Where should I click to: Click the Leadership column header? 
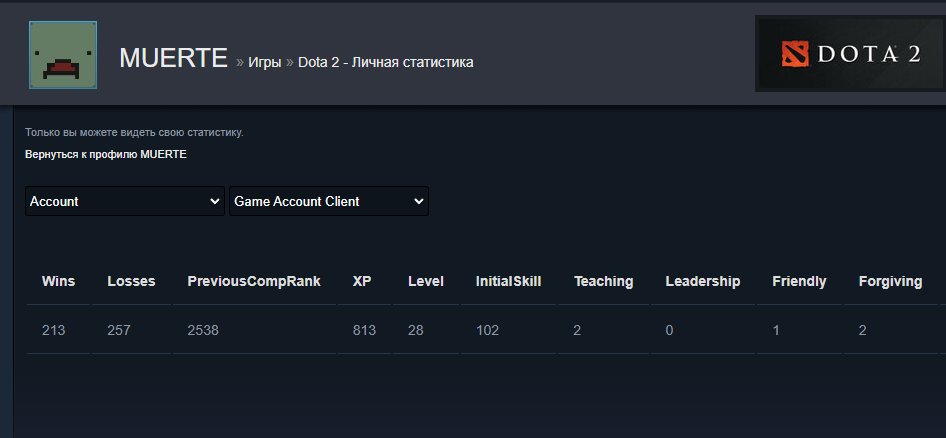click(703, 281)
